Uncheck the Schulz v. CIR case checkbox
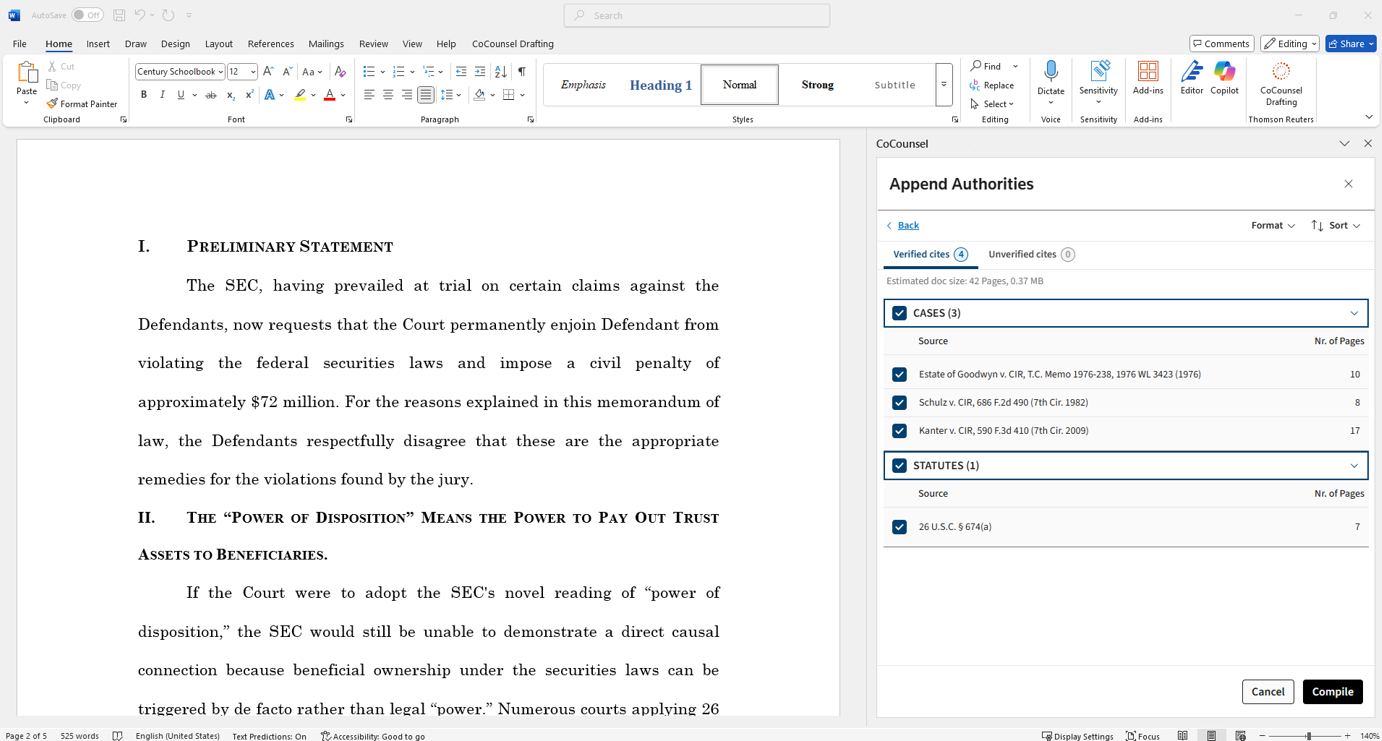This screenshot has height=741, width=1382. coord(899,403)
